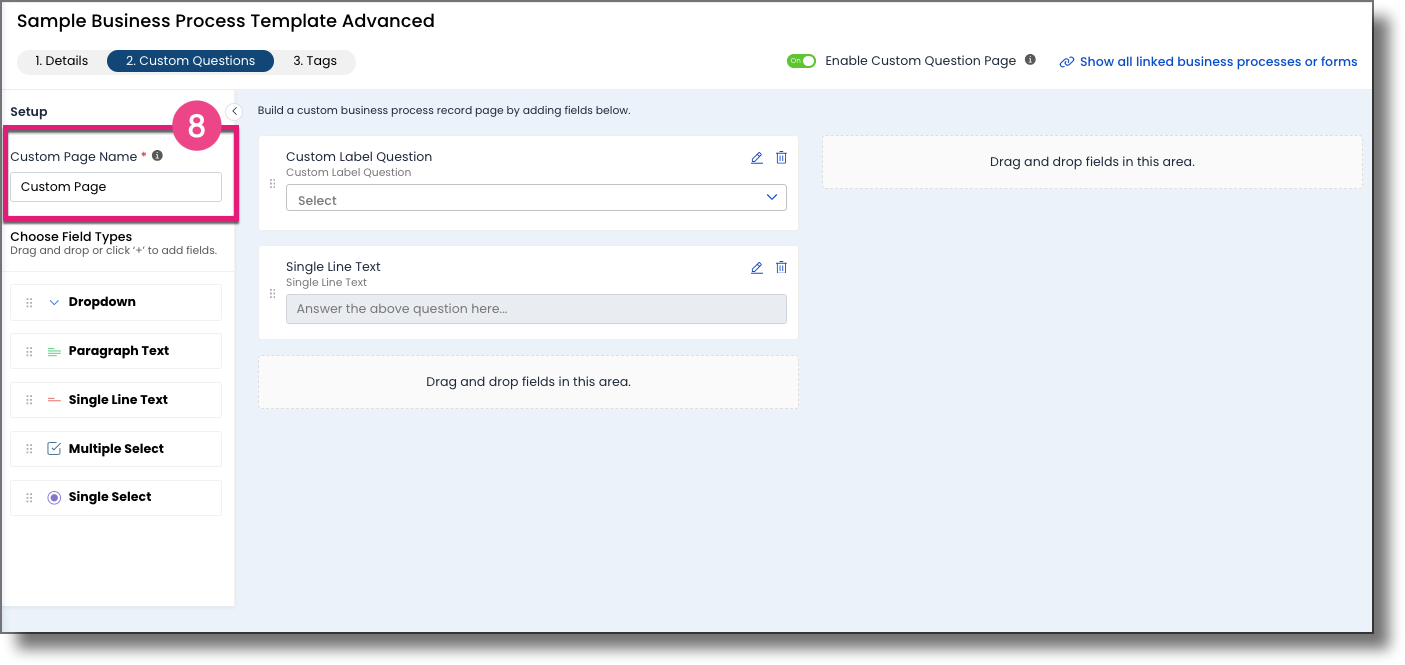Click info icon beside Enable Custom Question Page
Screen dimensions: 1405x665
click(1030, 60)
